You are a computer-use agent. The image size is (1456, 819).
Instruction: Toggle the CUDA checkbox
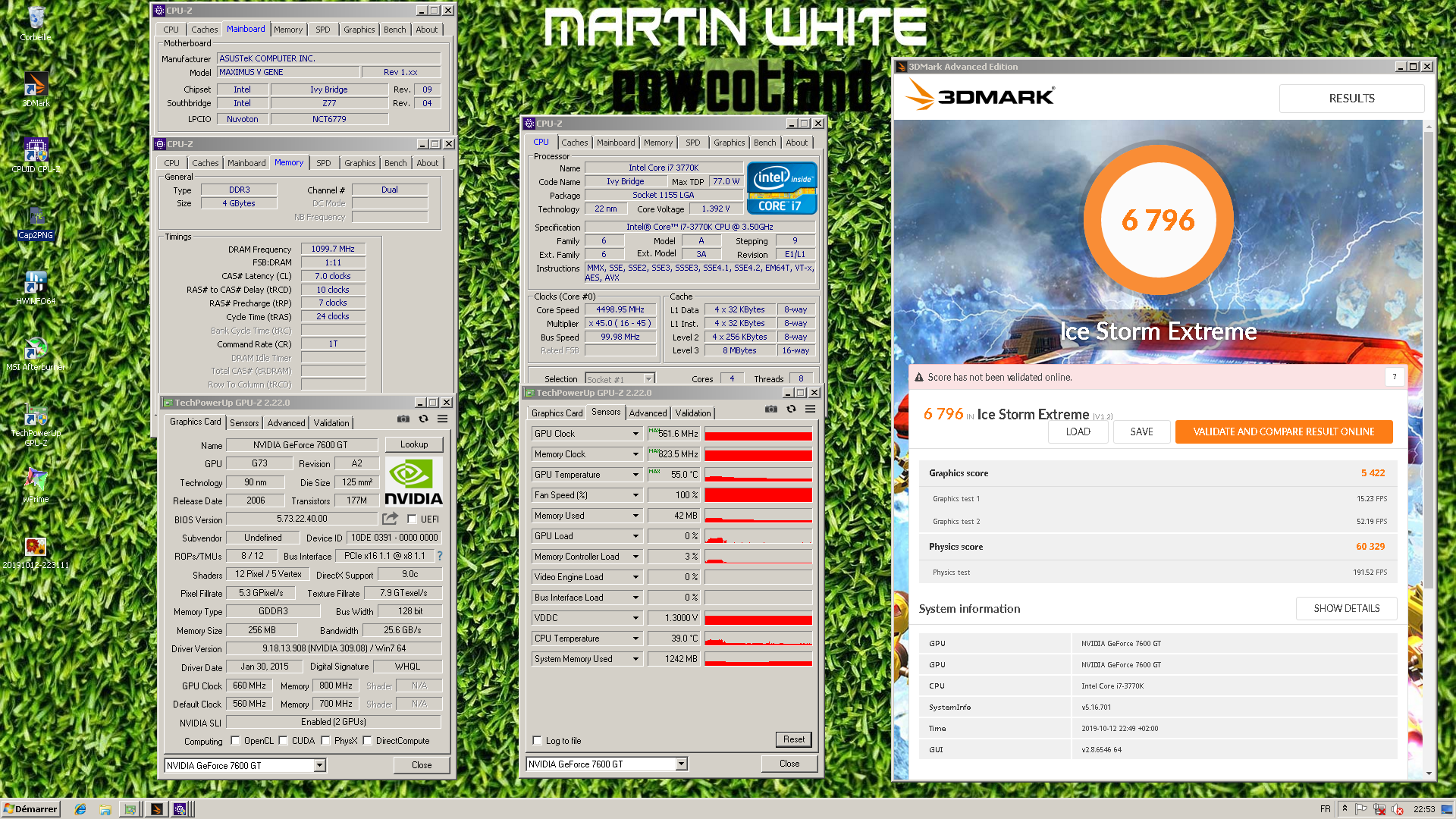283,741
